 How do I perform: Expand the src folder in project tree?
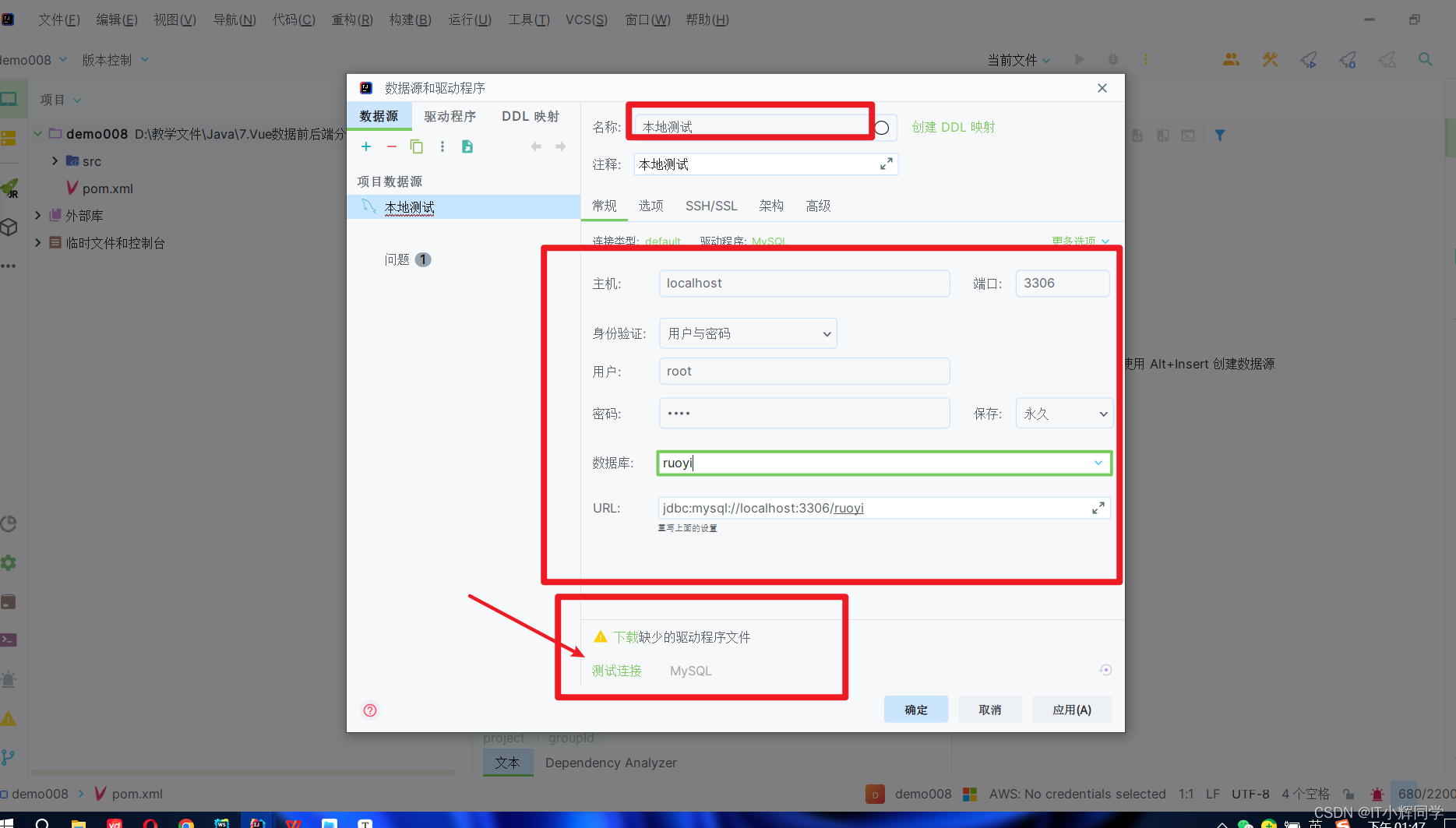[x=55, y=160]
